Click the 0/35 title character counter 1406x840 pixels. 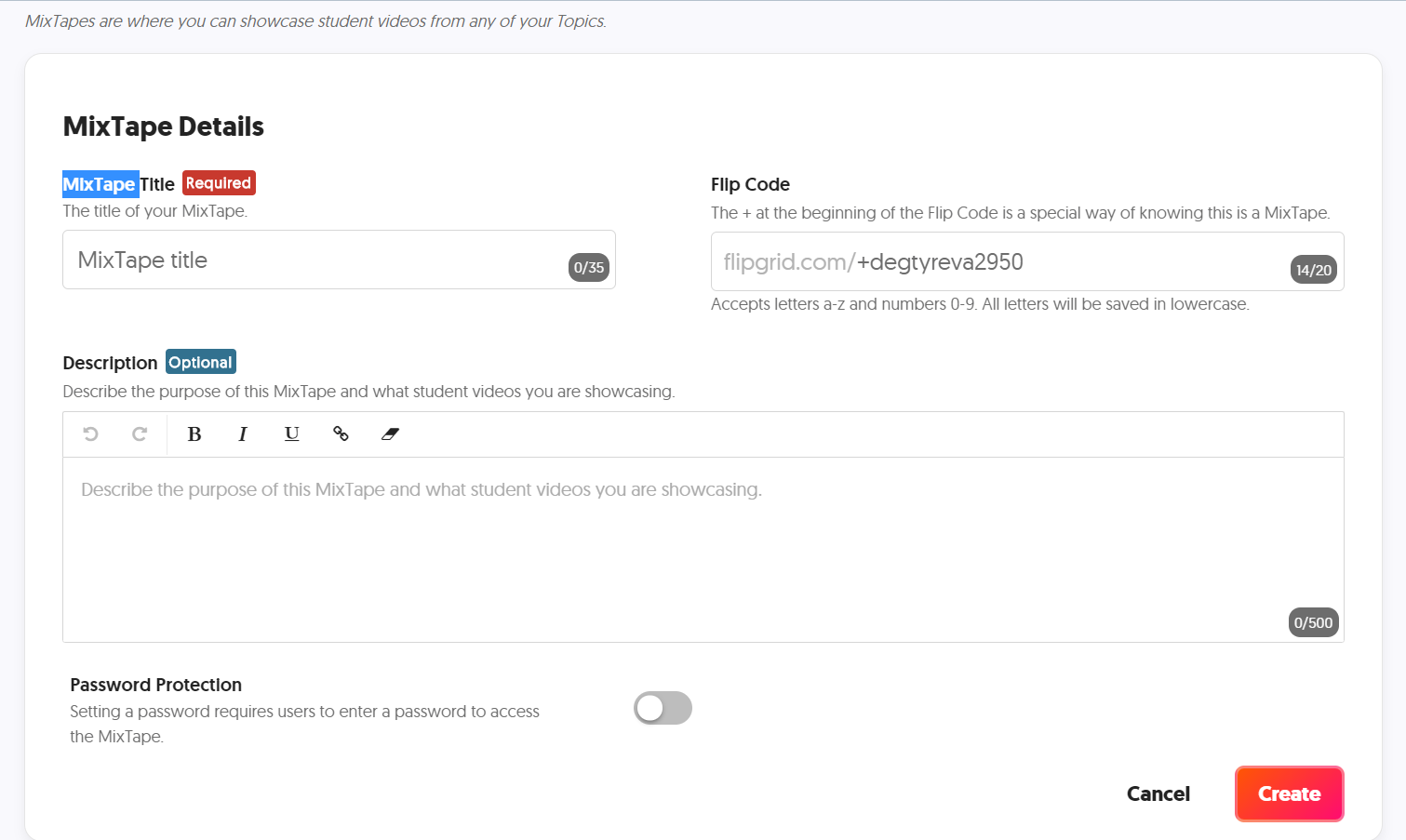tap(589, 268)
